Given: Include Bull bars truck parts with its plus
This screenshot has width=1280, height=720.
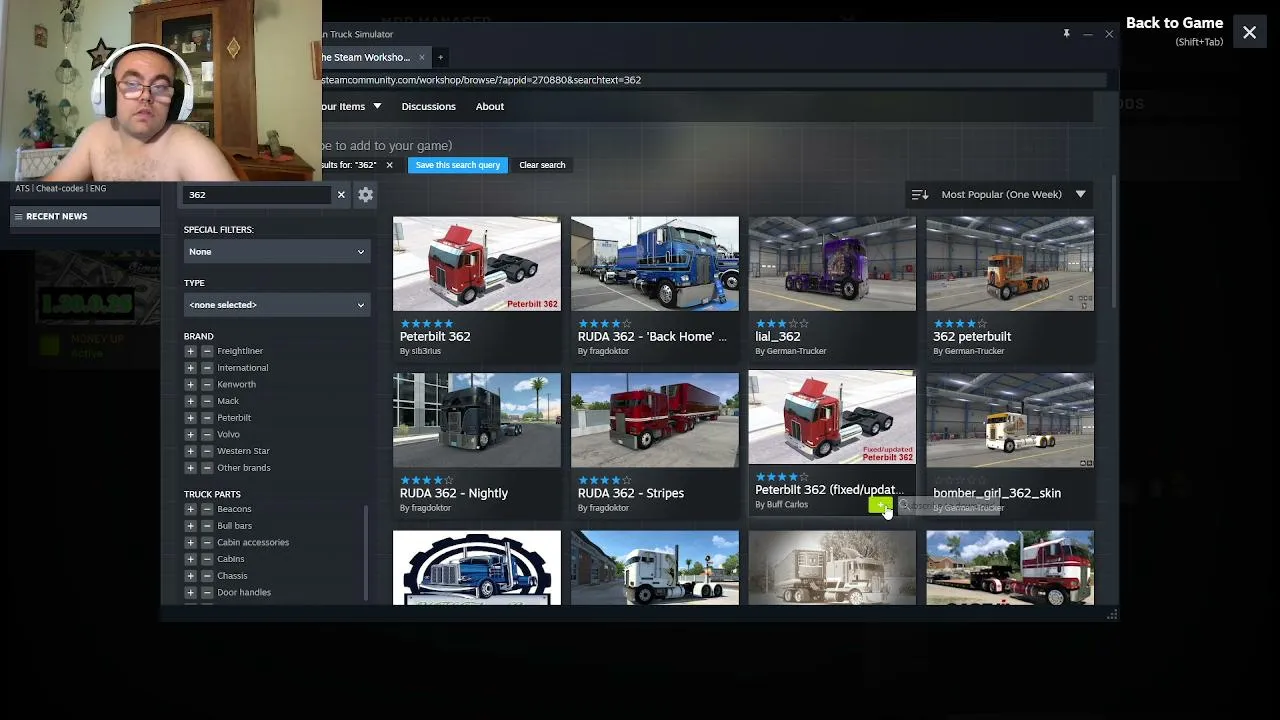Looking at the screenshot, I should (190, 526).
